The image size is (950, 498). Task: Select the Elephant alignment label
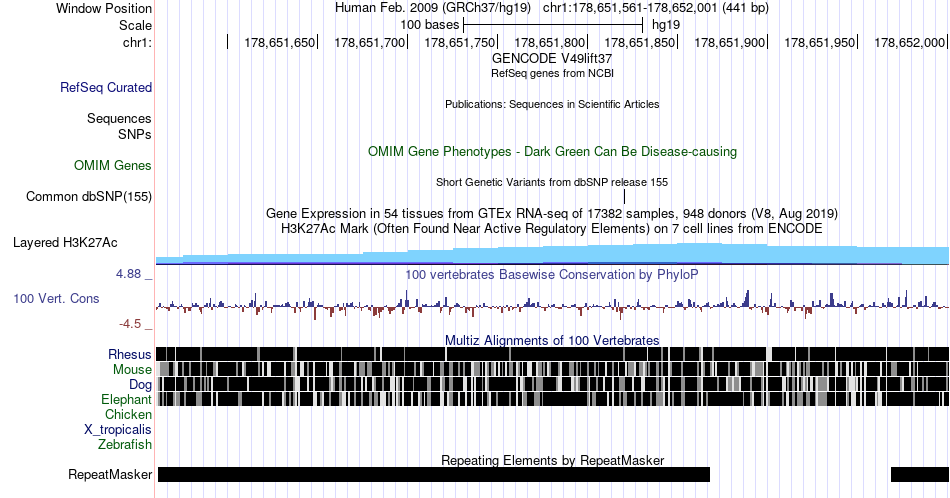click(127, 399)
